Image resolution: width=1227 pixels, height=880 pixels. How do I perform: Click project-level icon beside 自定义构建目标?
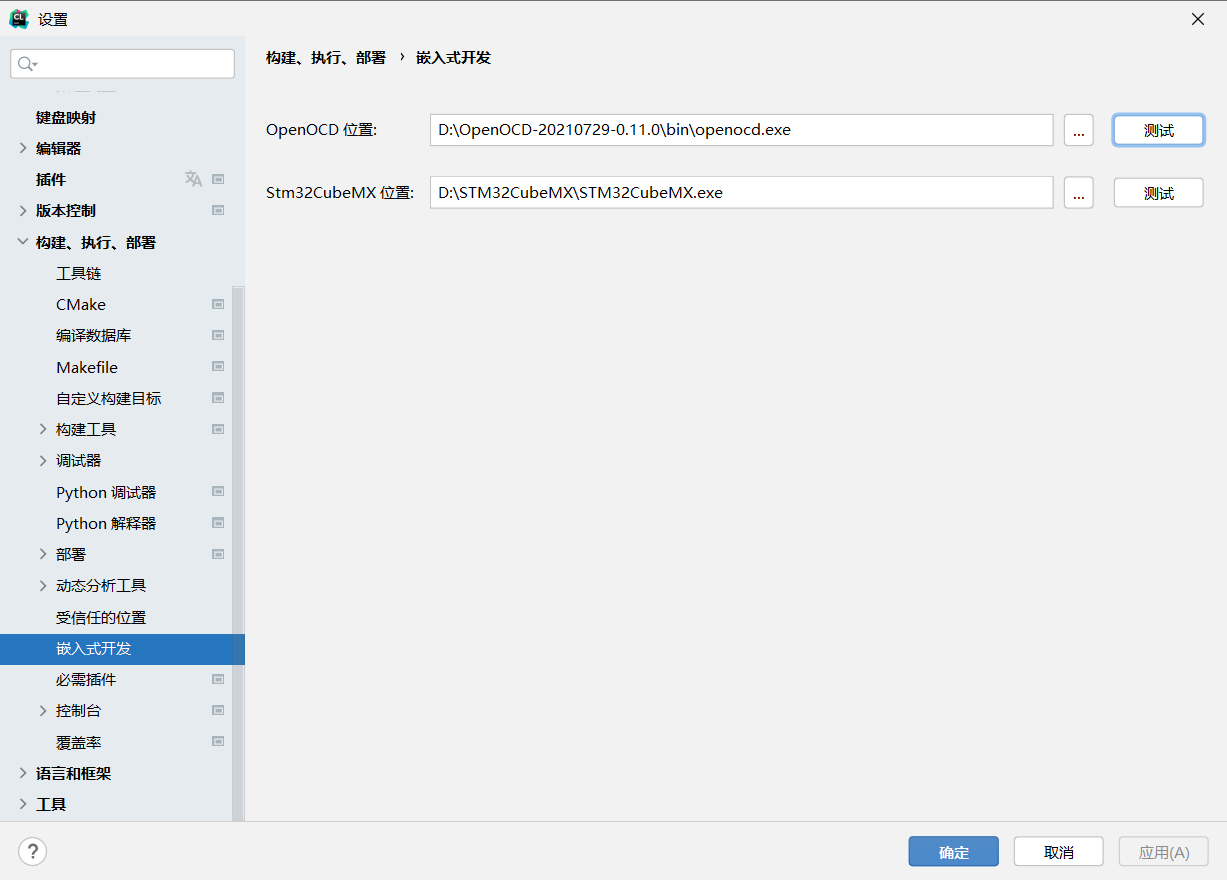tap(218, 398)
